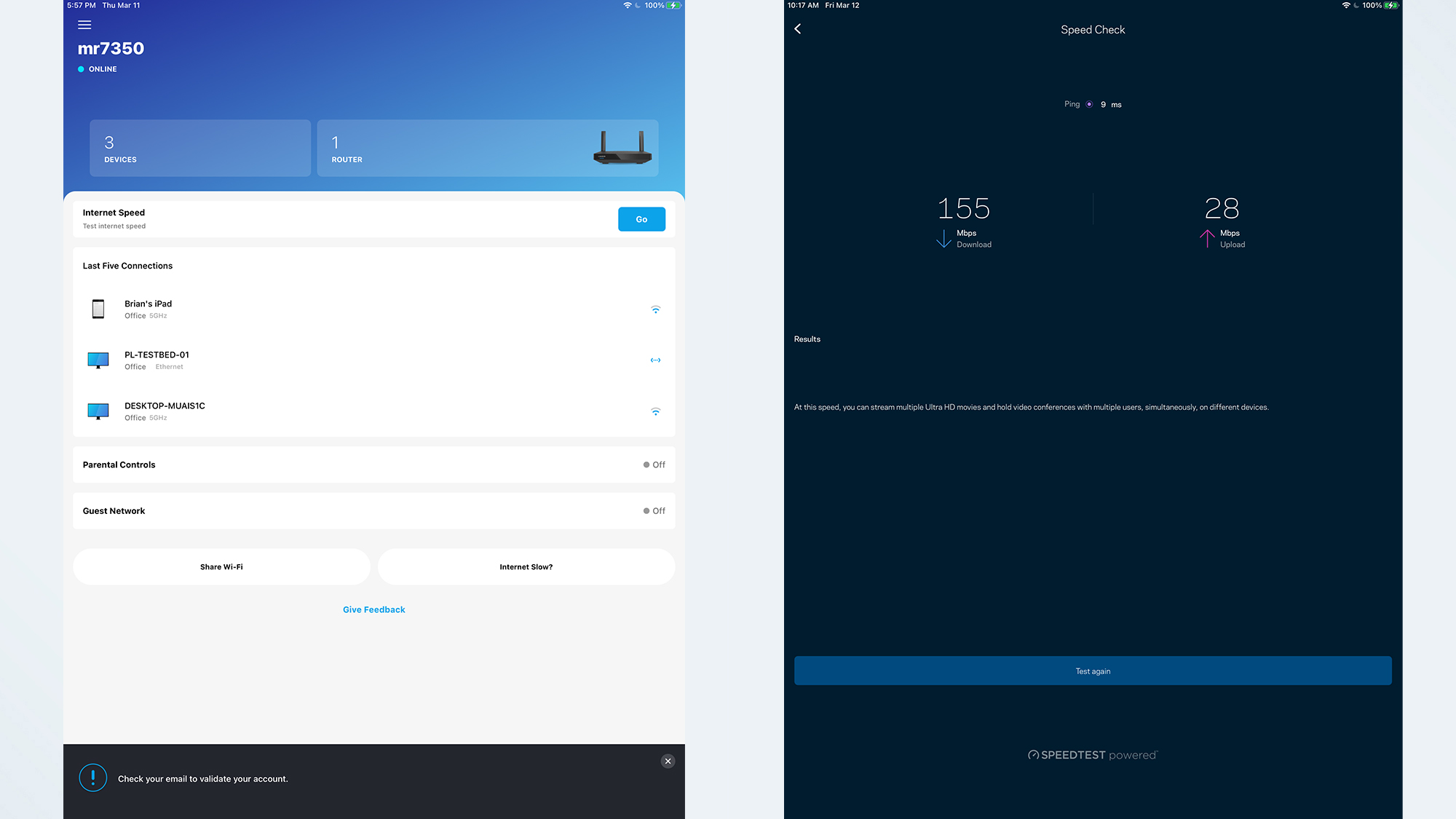1456x819 pixels.
Task: Select the Share Wi-Fi option
Action: (x=221, y=566)
